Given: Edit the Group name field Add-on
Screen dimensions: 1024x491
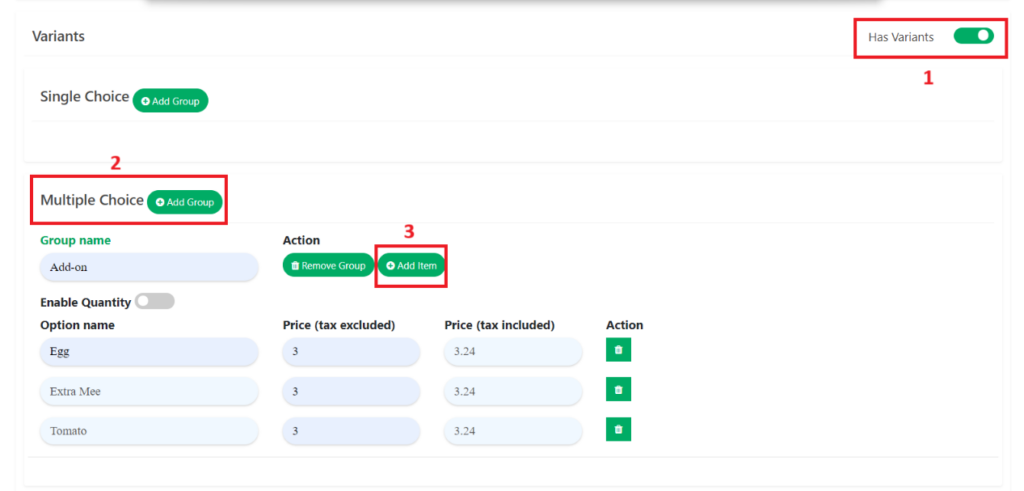Looking at the screenshot, I should click(x=149, y=267).
